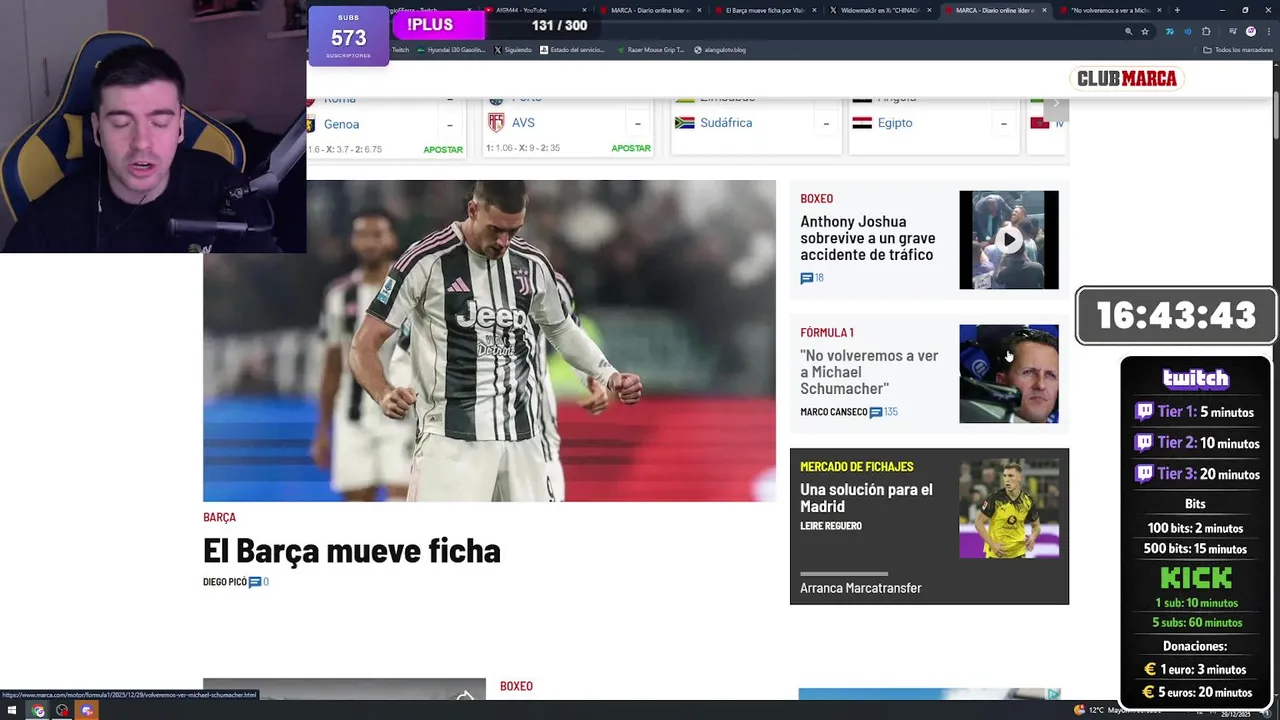Viewport: 1280px width, 720px height.
Task: Open 'Razer Mouse Grip T...' bookmark
Action: pyautogui.click(x=651, y=50)
